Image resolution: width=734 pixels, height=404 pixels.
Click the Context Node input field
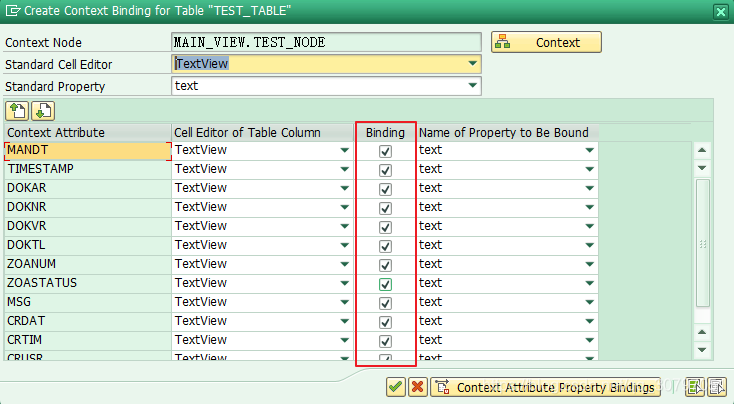pyautogui.click(x=326, y=43)
